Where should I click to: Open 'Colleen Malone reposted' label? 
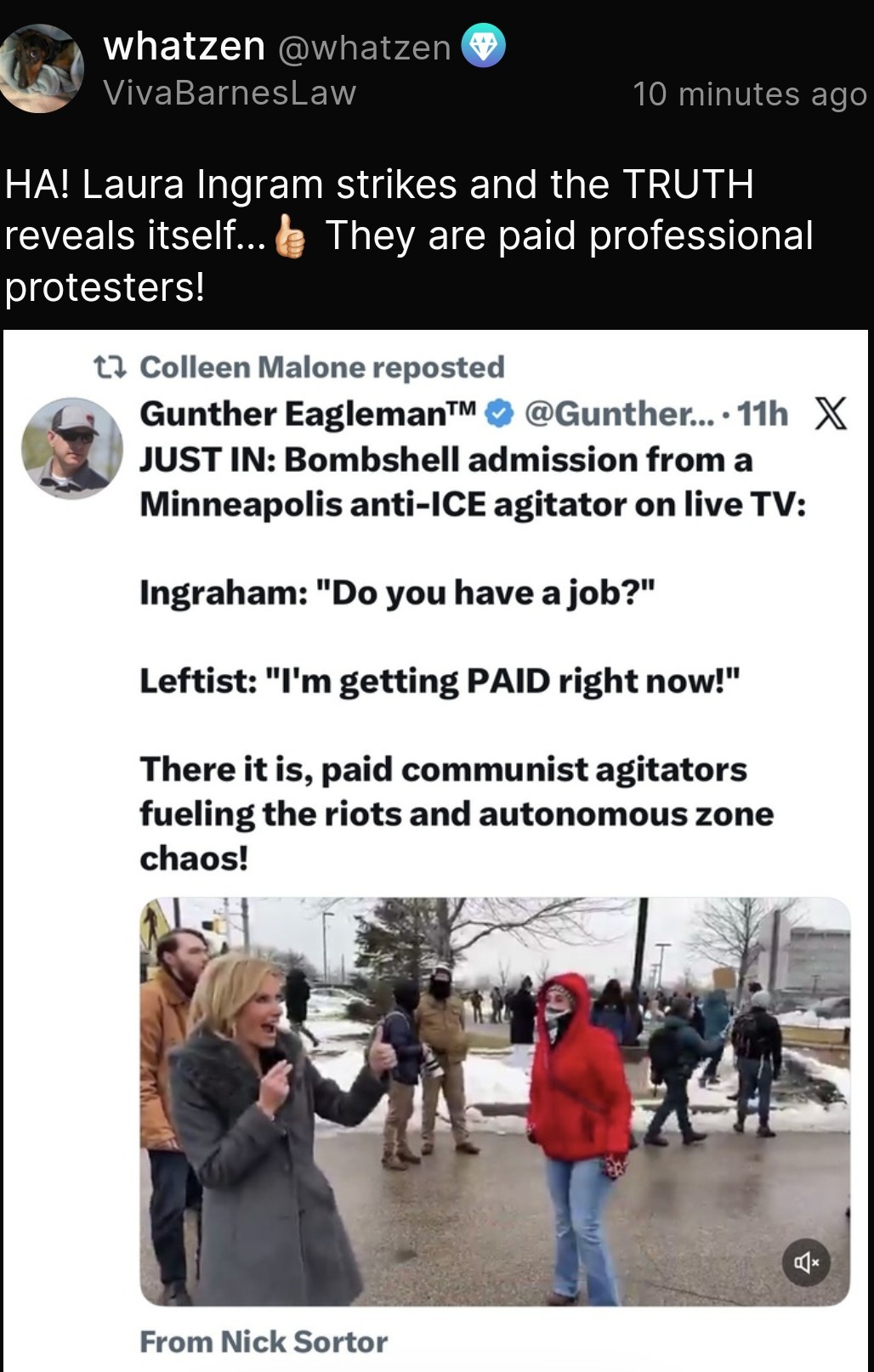click(322, 367)
